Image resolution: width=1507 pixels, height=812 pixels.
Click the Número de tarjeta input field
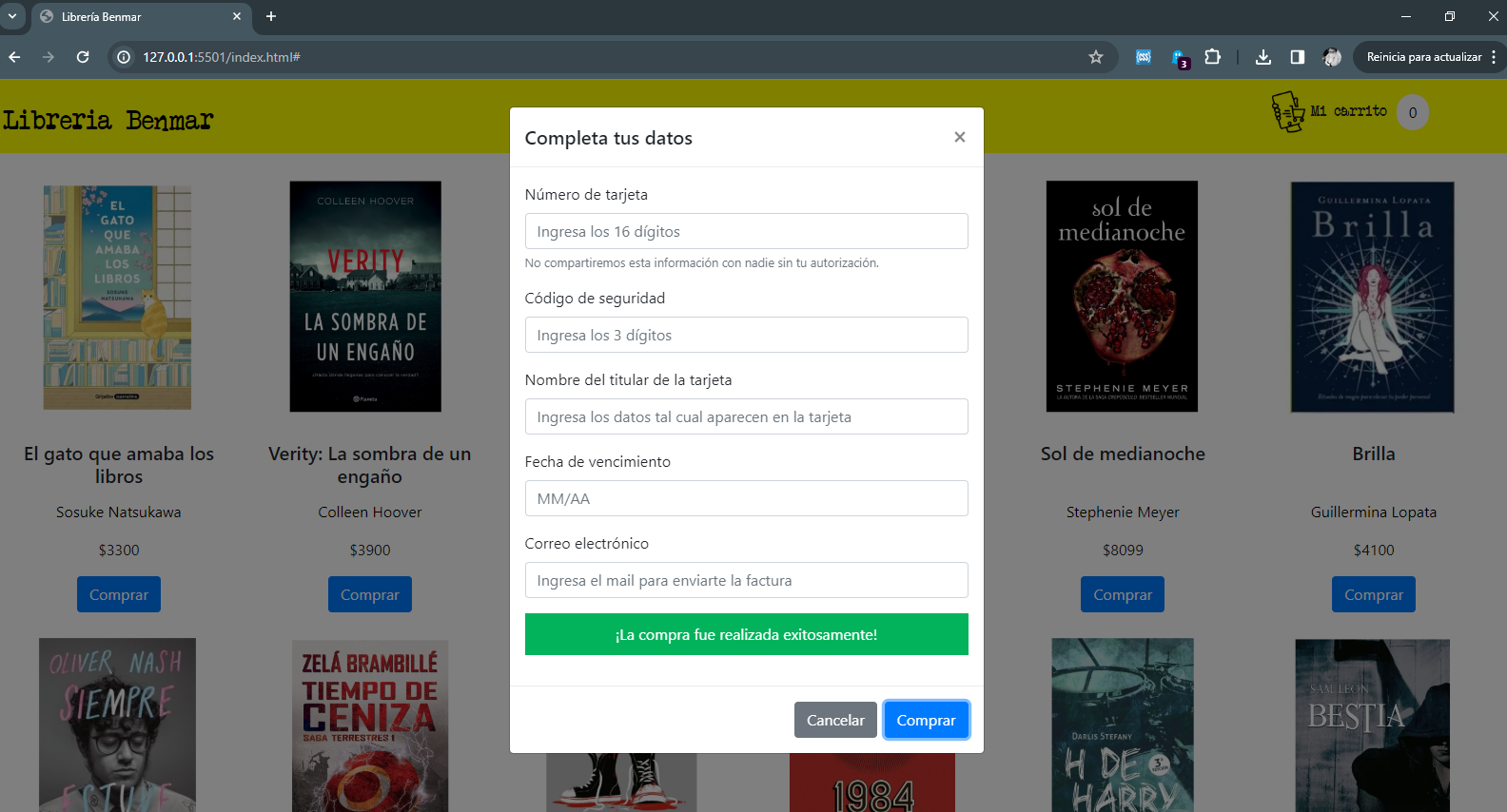pos(746,231)
